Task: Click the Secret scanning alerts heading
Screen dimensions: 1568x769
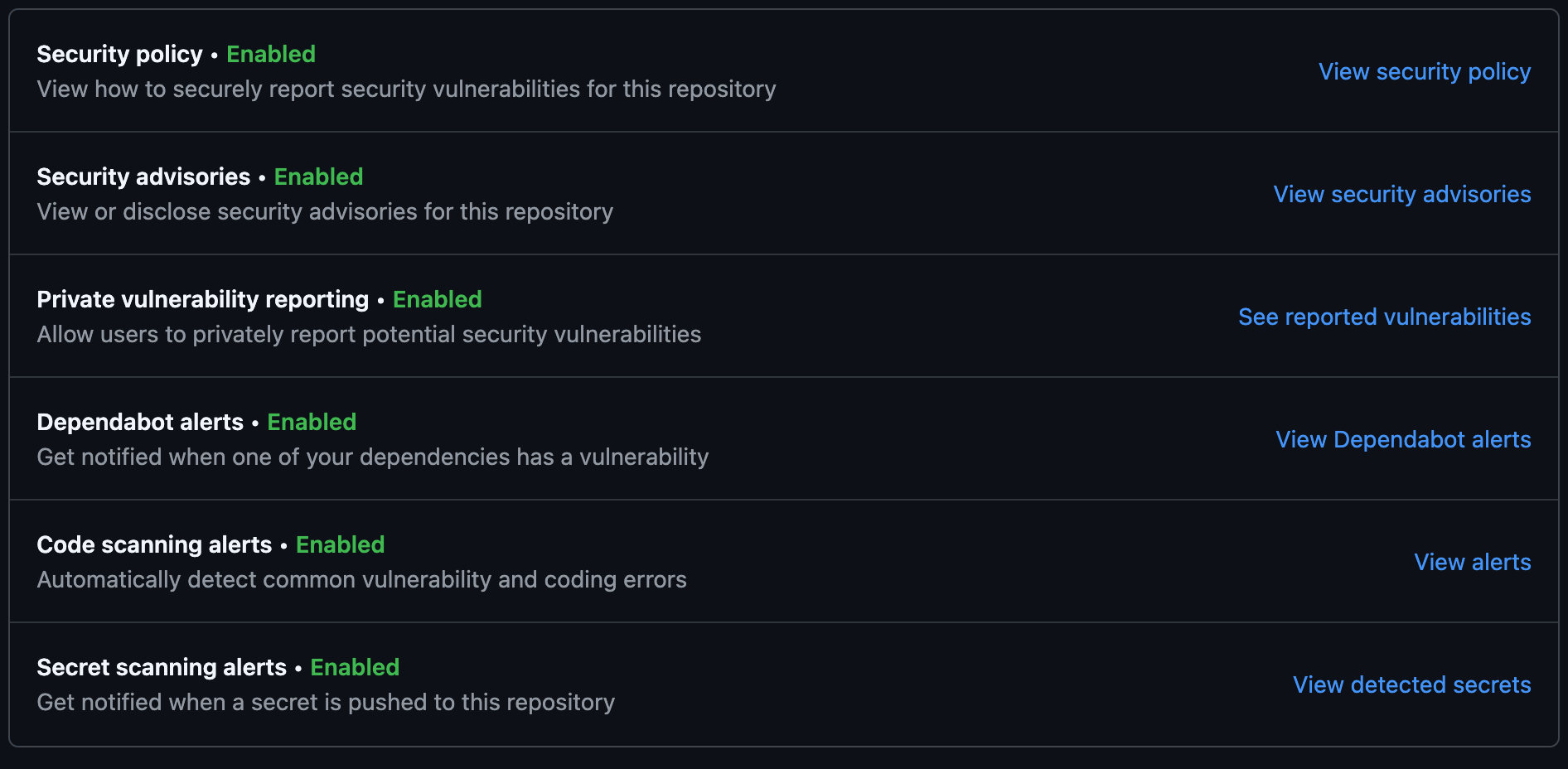Action: [162, 667]
